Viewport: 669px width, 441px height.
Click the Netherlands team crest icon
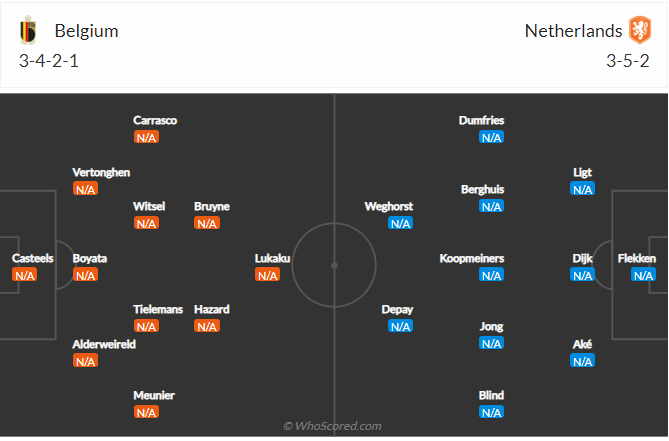pos(639,30)
